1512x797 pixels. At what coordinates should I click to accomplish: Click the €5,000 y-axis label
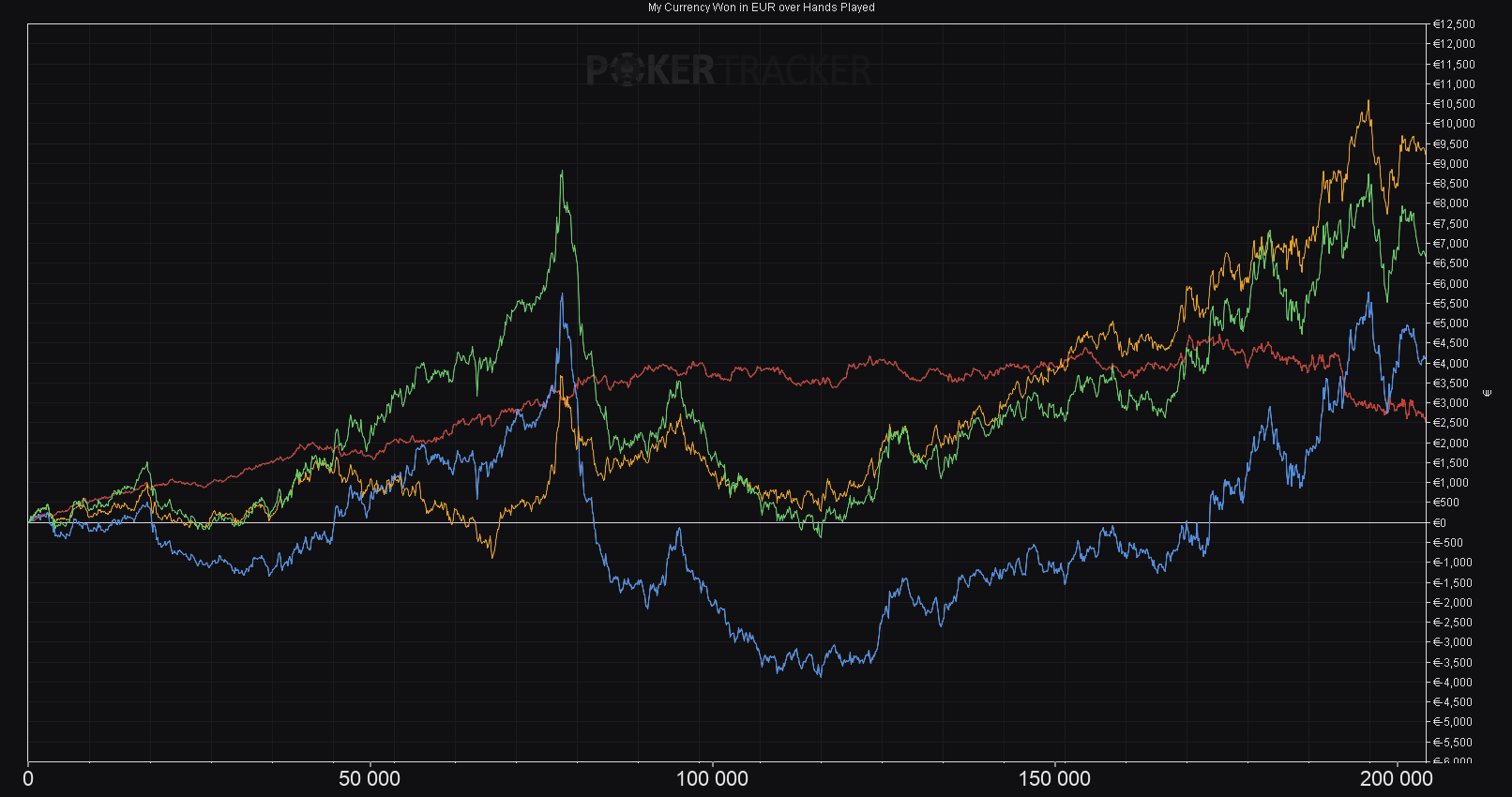click(1451, 323)
